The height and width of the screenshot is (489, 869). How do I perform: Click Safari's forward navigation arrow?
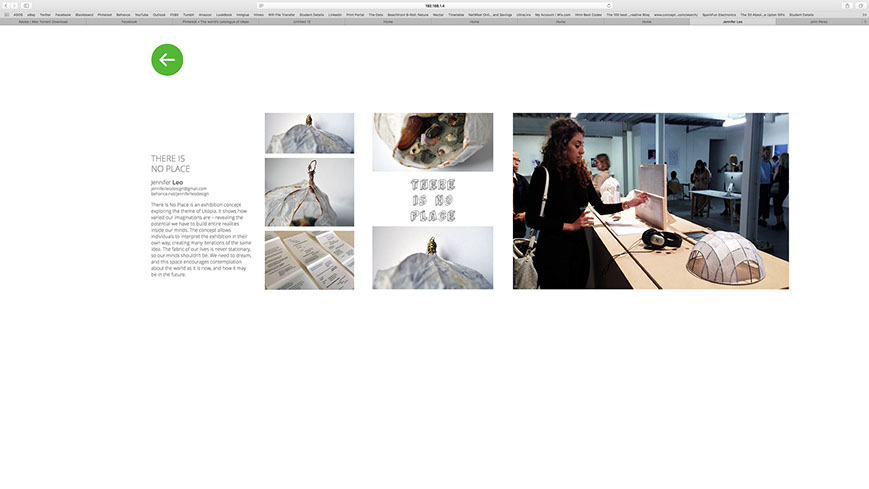pos(14,5)
